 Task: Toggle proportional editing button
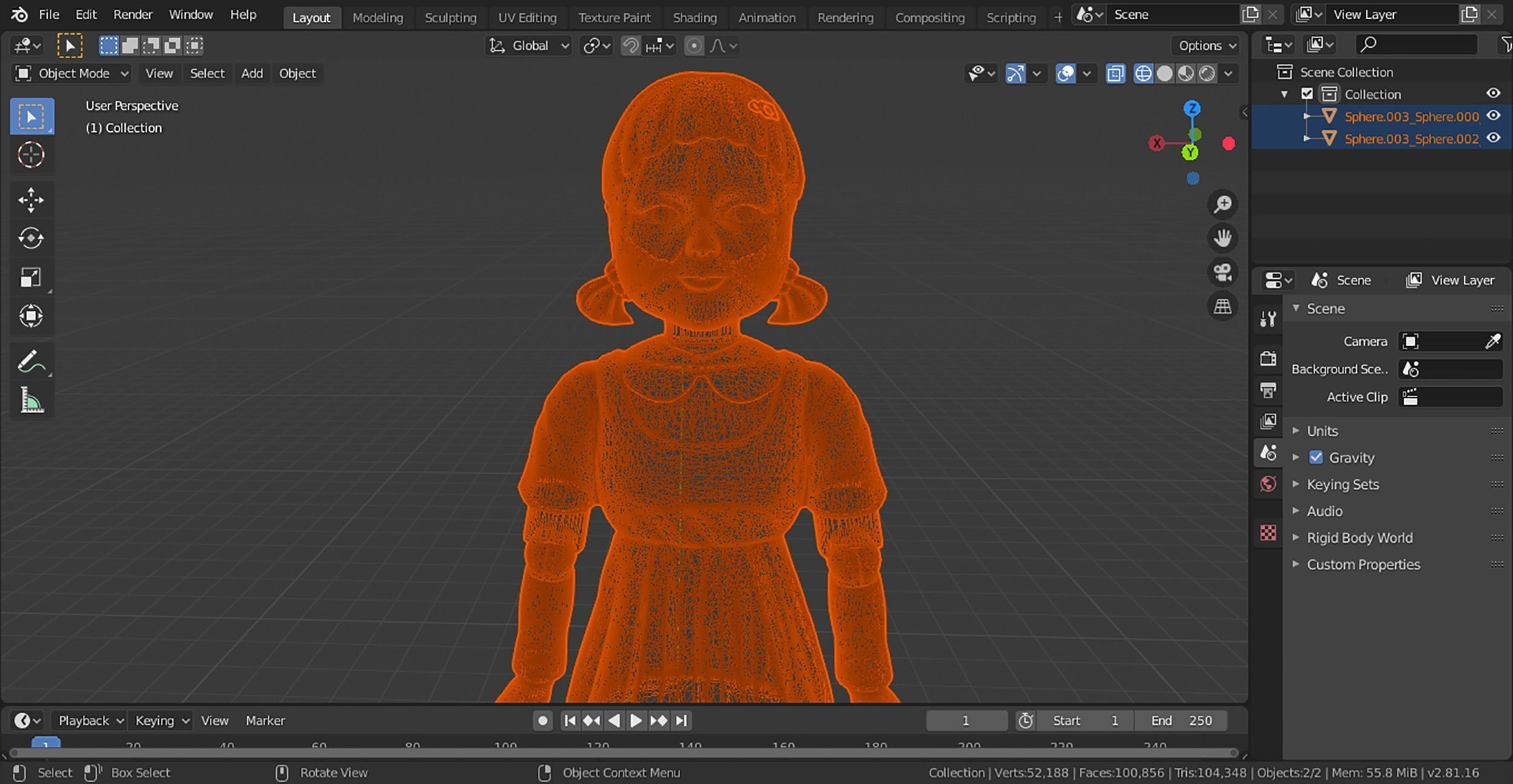(x=694, y=46)
